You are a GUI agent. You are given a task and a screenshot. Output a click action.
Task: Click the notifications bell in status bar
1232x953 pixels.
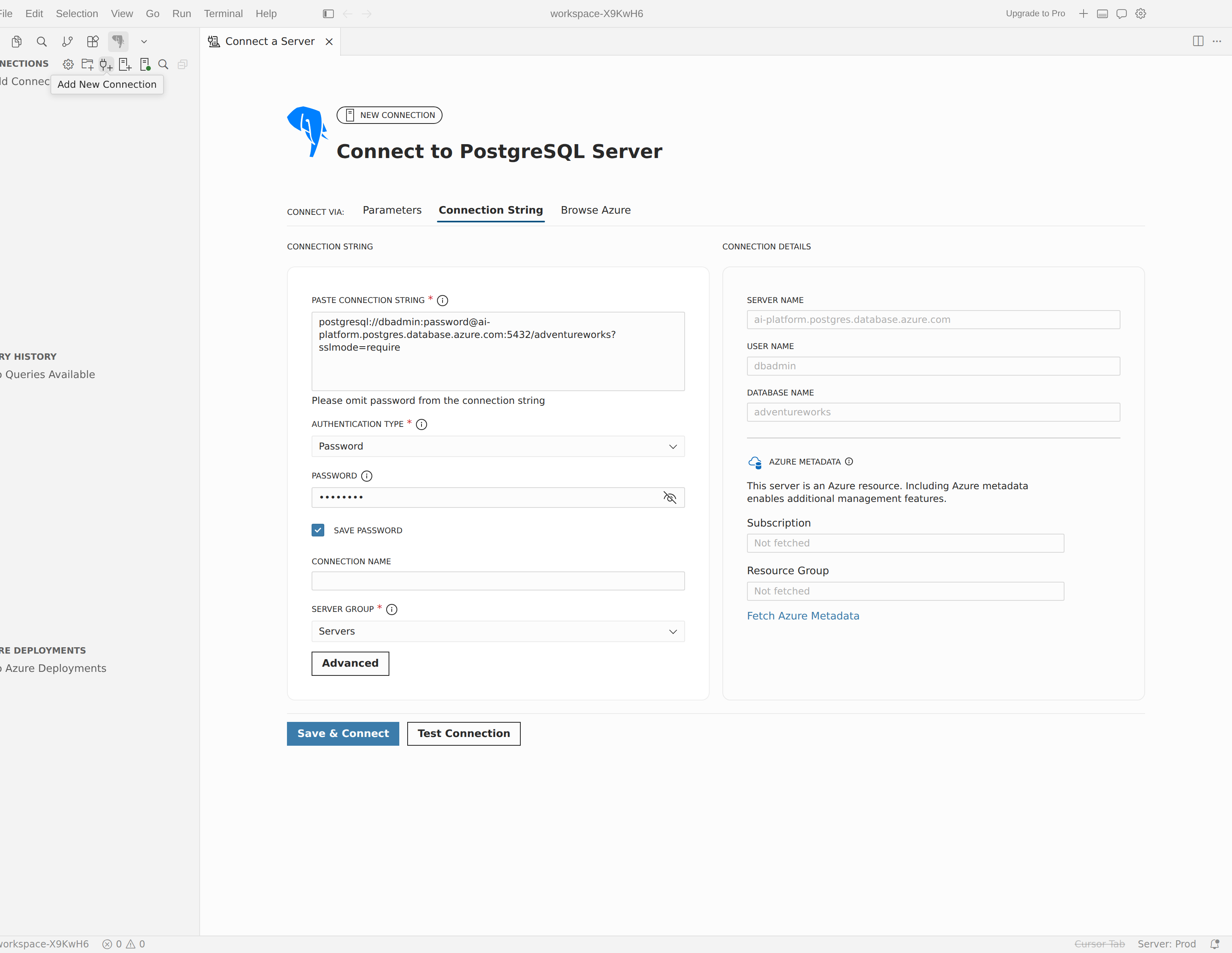(1215, 944)
